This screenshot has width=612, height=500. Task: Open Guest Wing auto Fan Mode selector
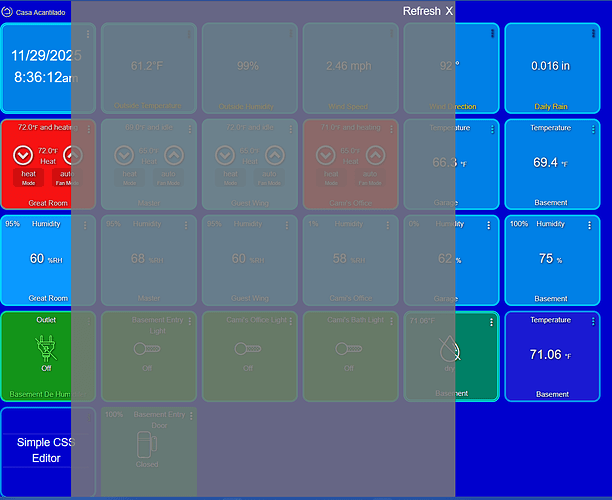coord(269,178)
